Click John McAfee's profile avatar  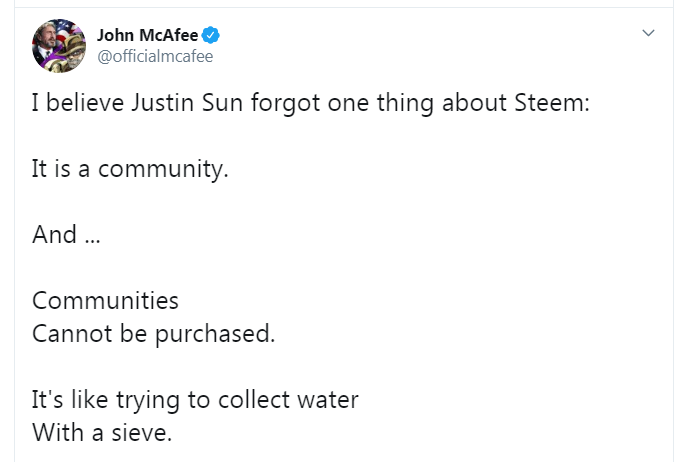coord(59,45)
